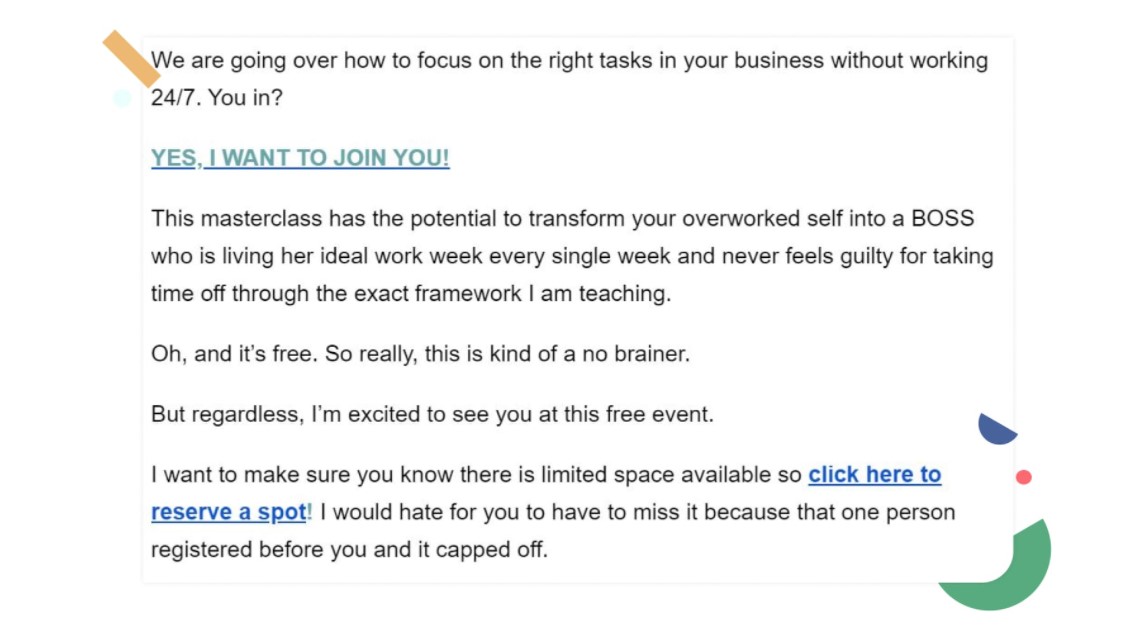Click the "YES, I WANT TO JOIN YOU!" link
The image size is (1134, 636).
coord(300,158)
